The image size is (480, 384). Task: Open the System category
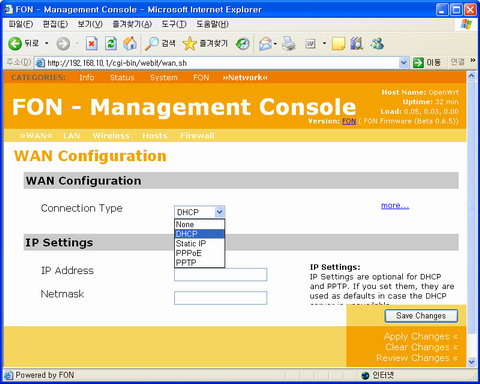coord(164,78)
